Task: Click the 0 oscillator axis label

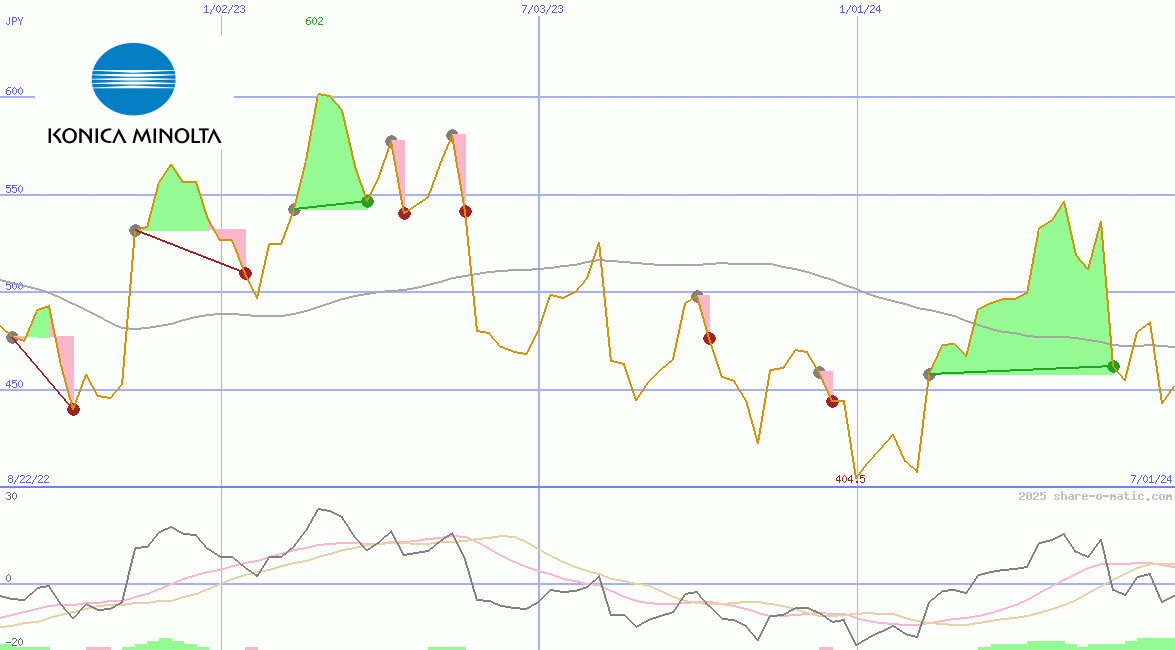Action: tap(8, 578)
